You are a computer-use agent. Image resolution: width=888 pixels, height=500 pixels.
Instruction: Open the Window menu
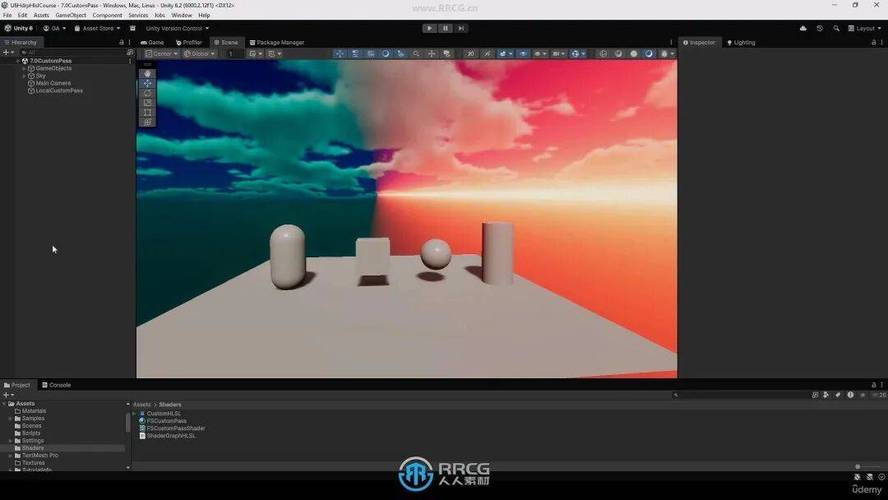(x=182, y=15)
